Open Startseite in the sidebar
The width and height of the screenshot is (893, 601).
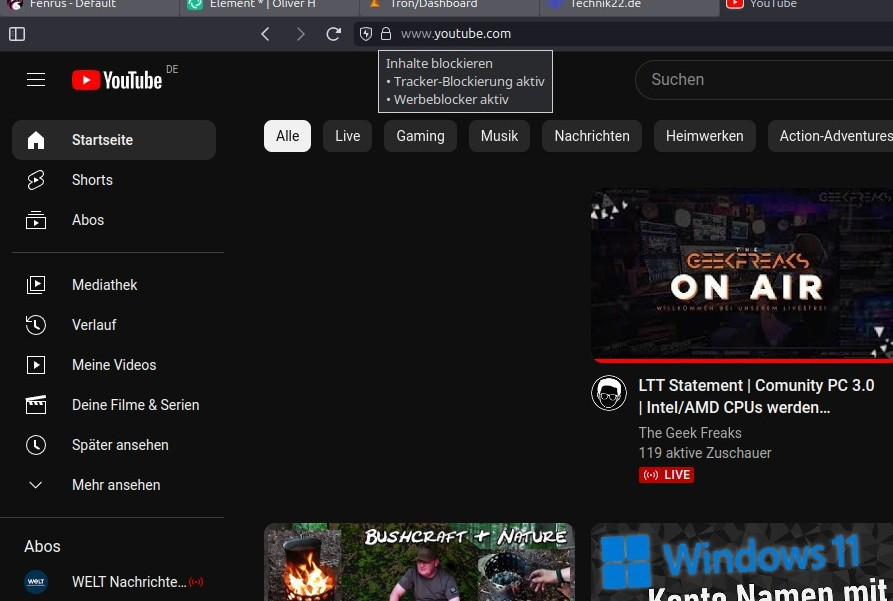click(x=114, y=140)
